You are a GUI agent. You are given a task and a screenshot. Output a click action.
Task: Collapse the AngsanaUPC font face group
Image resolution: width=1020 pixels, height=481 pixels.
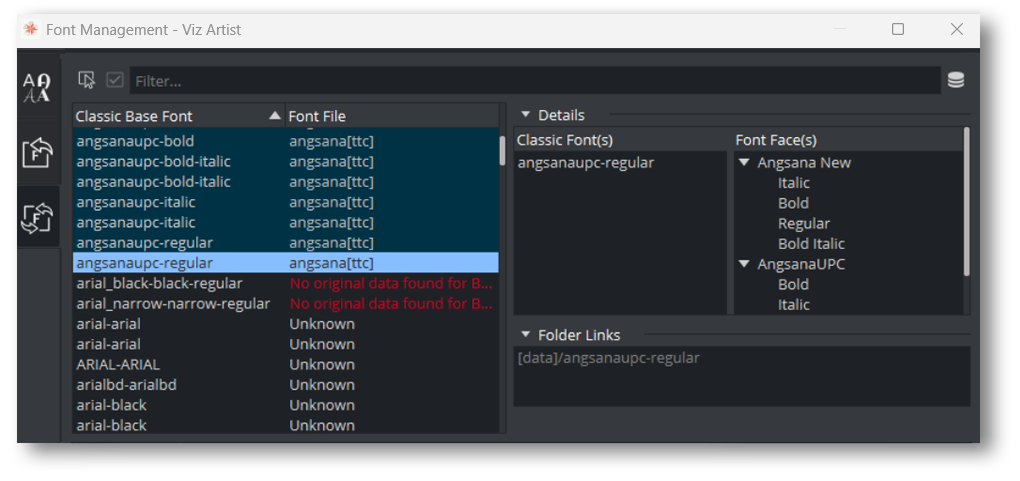click(x=744, y=264)
